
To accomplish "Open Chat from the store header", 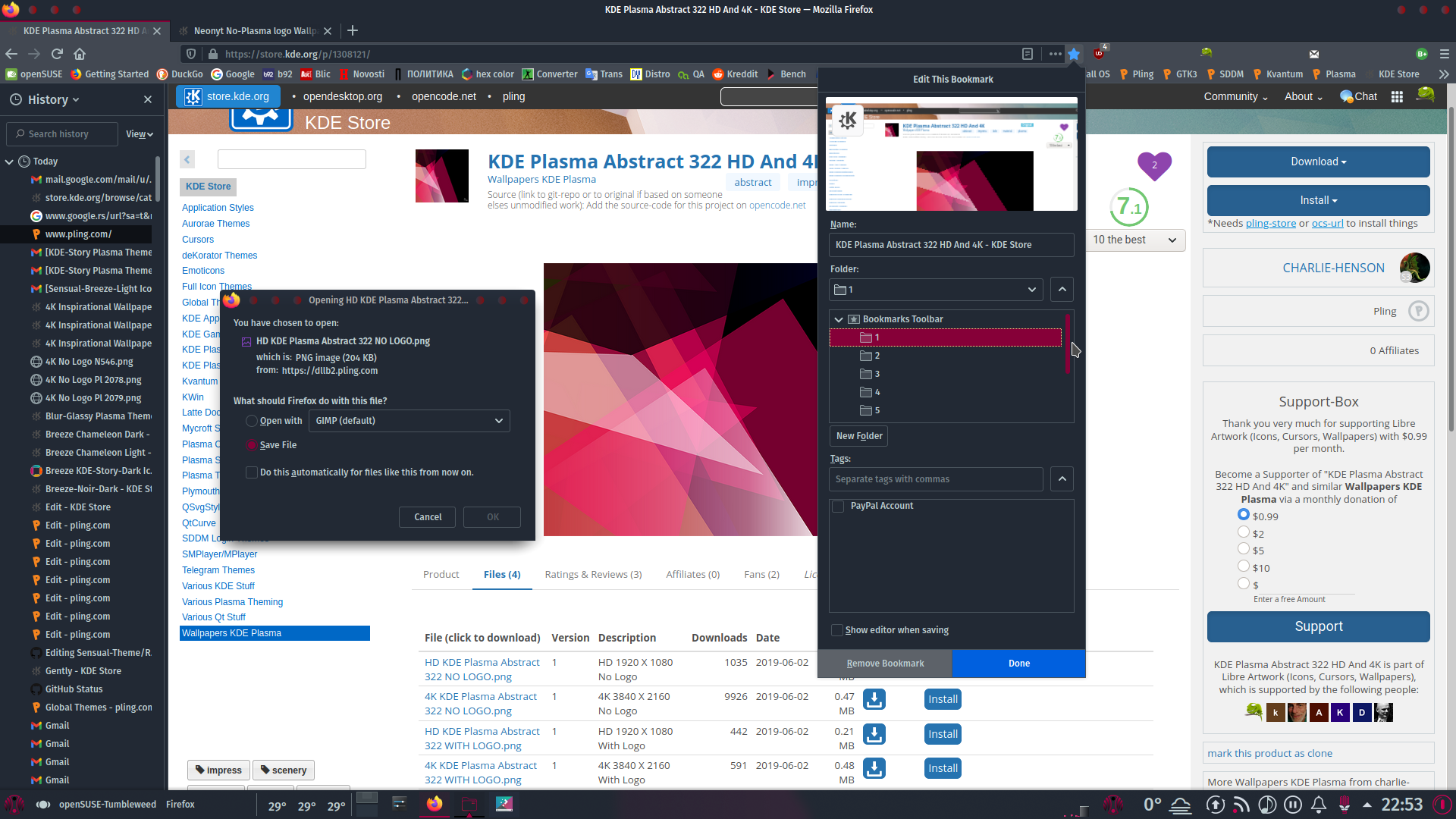I will pyautogui.click(x=1358, y=96).
